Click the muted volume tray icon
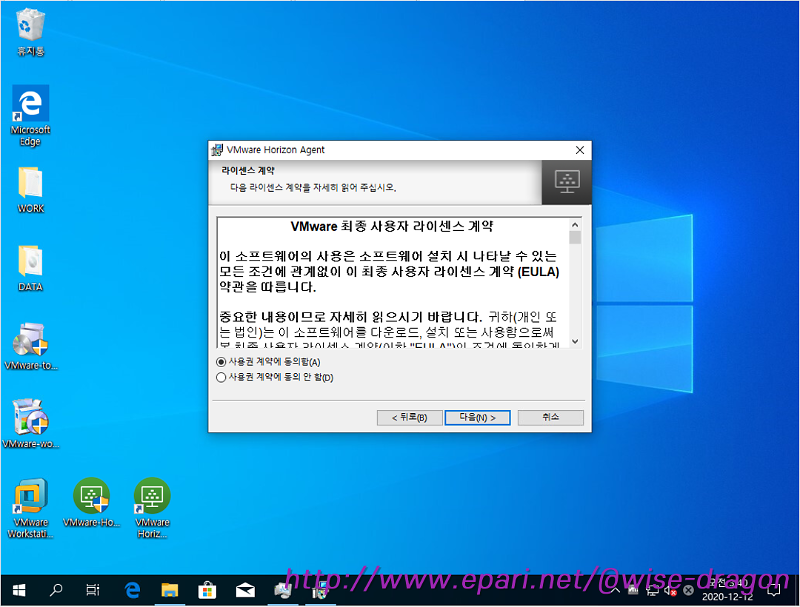The height and width of the screenshot is (607, 800). point(670,591)
